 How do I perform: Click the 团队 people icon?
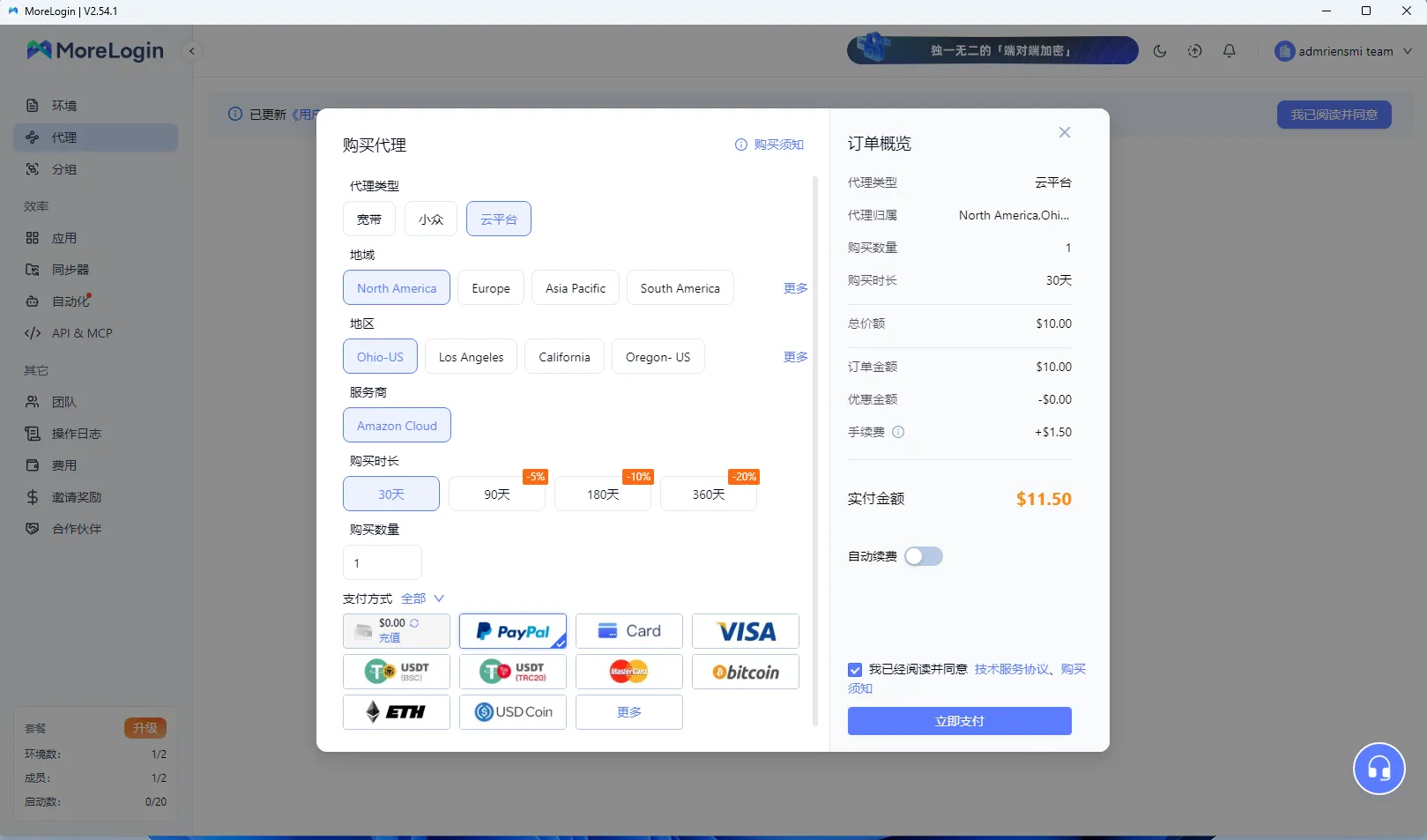33,402
